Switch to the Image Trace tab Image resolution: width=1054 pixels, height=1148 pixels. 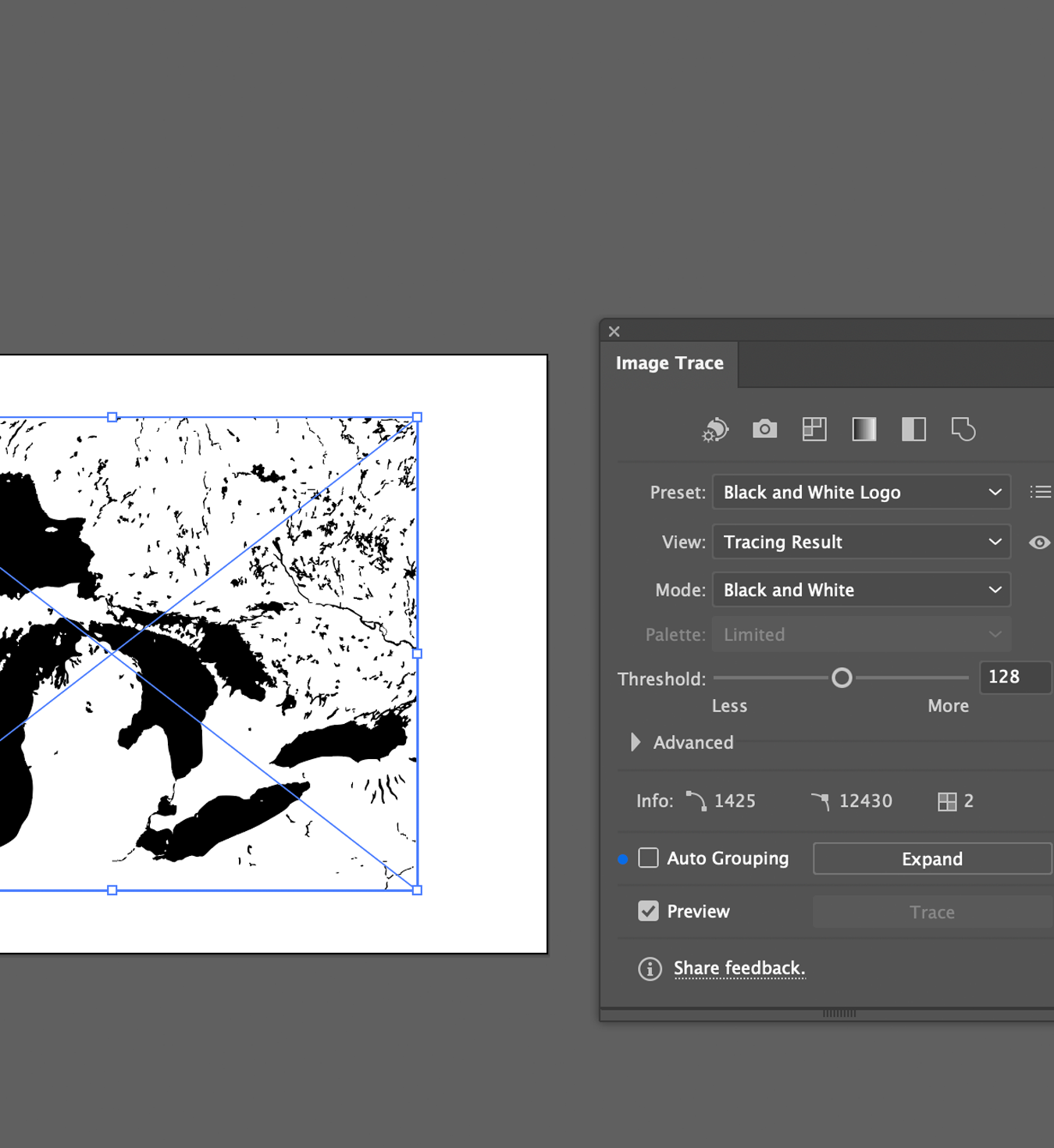[x=669, y=362]
